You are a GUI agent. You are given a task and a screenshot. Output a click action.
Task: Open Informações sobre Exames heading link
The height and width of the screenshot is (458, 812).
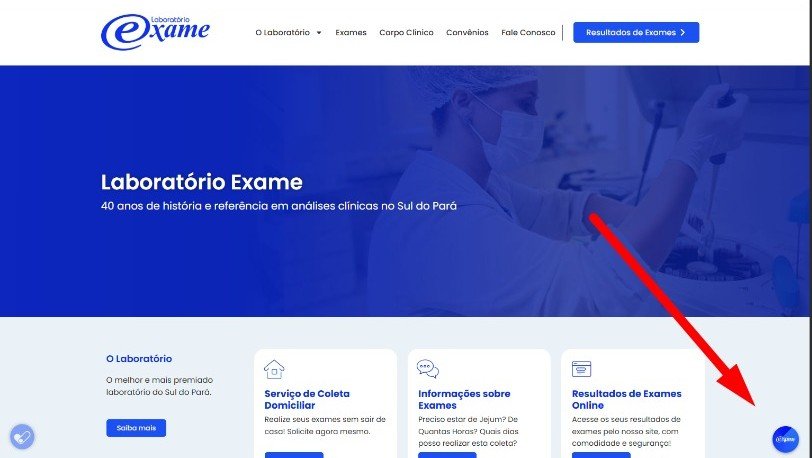pyautogui.click(x=464, y=399)
